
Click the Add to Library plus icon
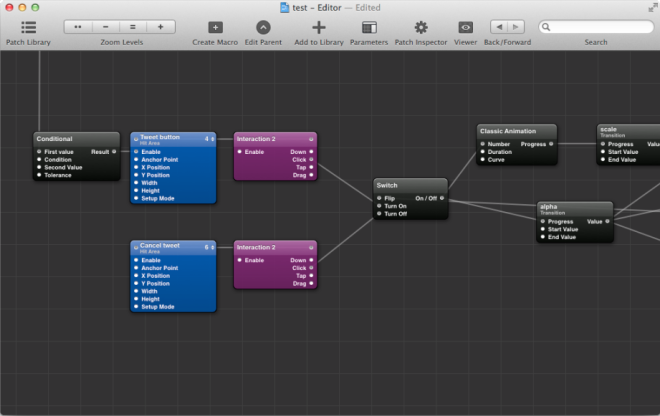click(x=319, y=27)
